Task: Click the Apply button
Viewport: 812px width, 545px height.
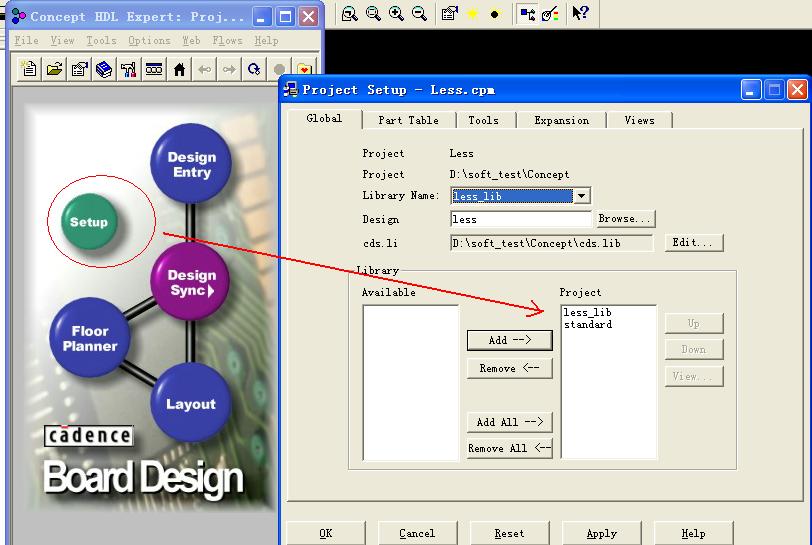Action: (x=602, y=533)
